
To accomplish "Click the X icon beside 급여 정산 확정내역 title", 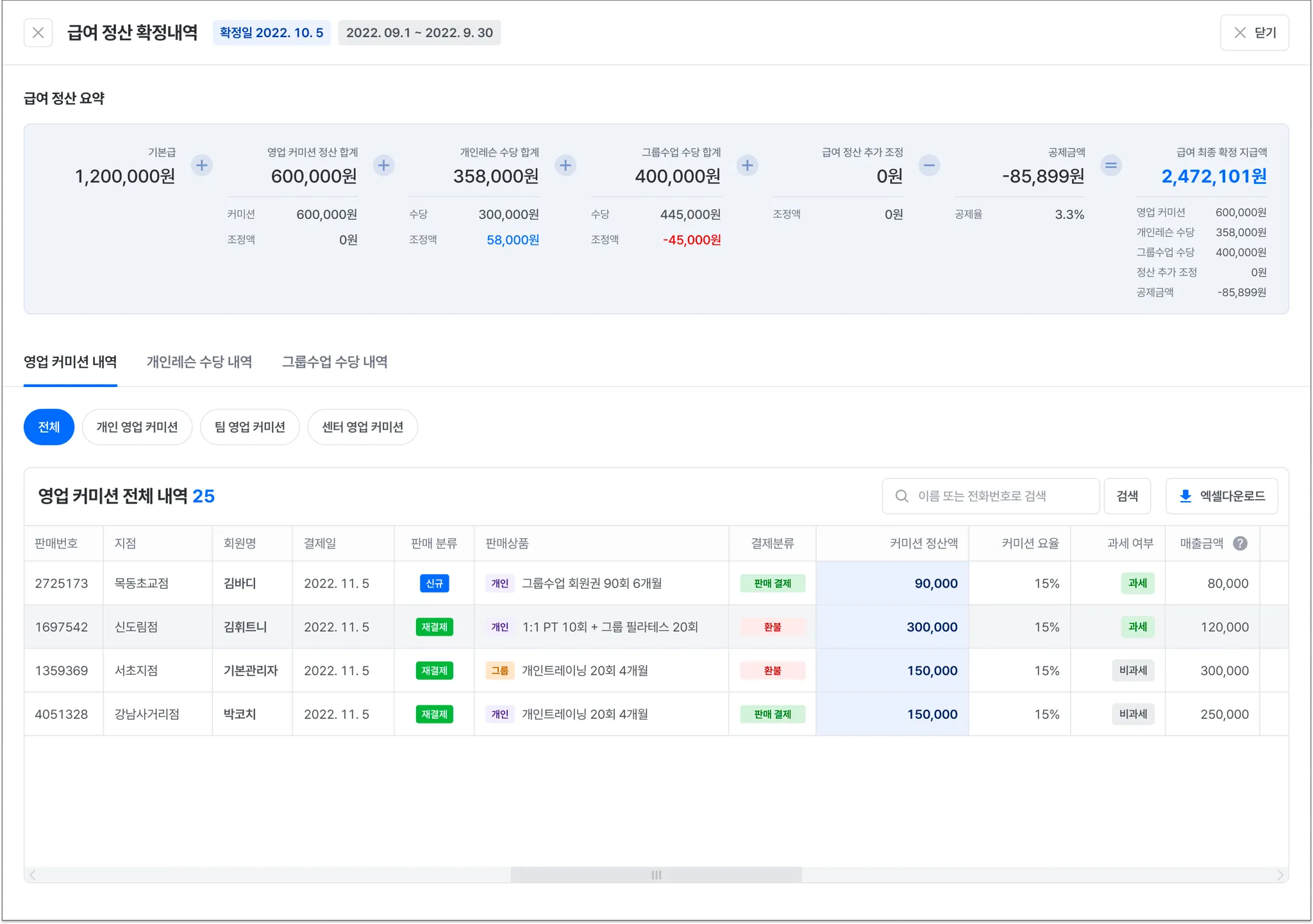I will pos(38,33).
